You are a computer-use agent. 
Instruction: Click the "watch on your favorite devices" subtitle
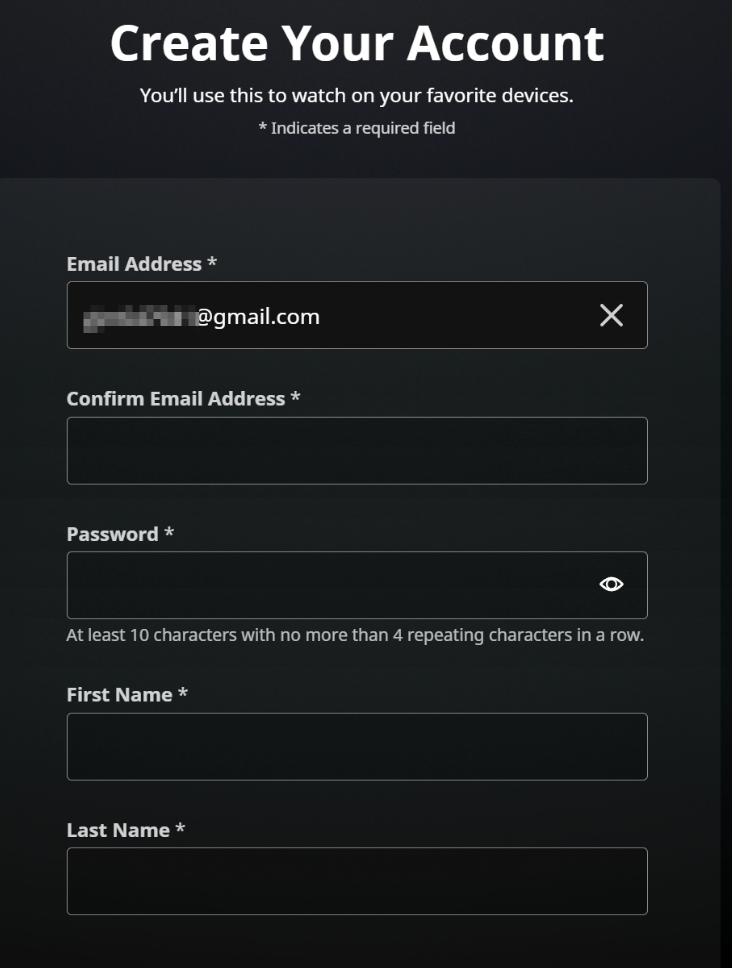[x=357, y=96]
